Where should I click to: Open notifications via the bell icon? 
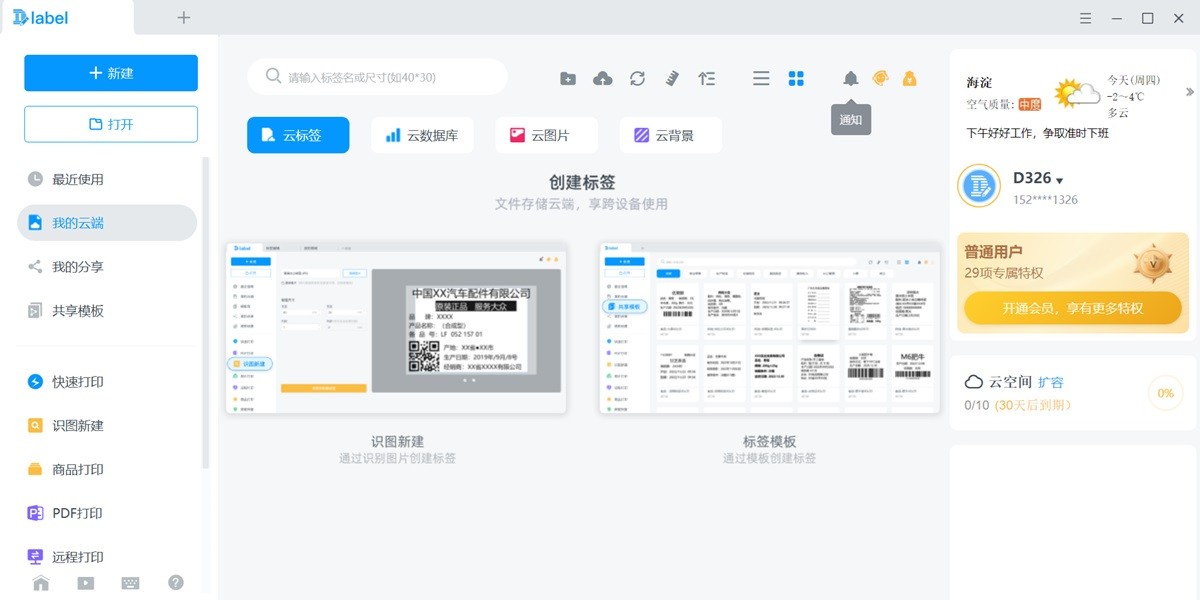[850, 77]
